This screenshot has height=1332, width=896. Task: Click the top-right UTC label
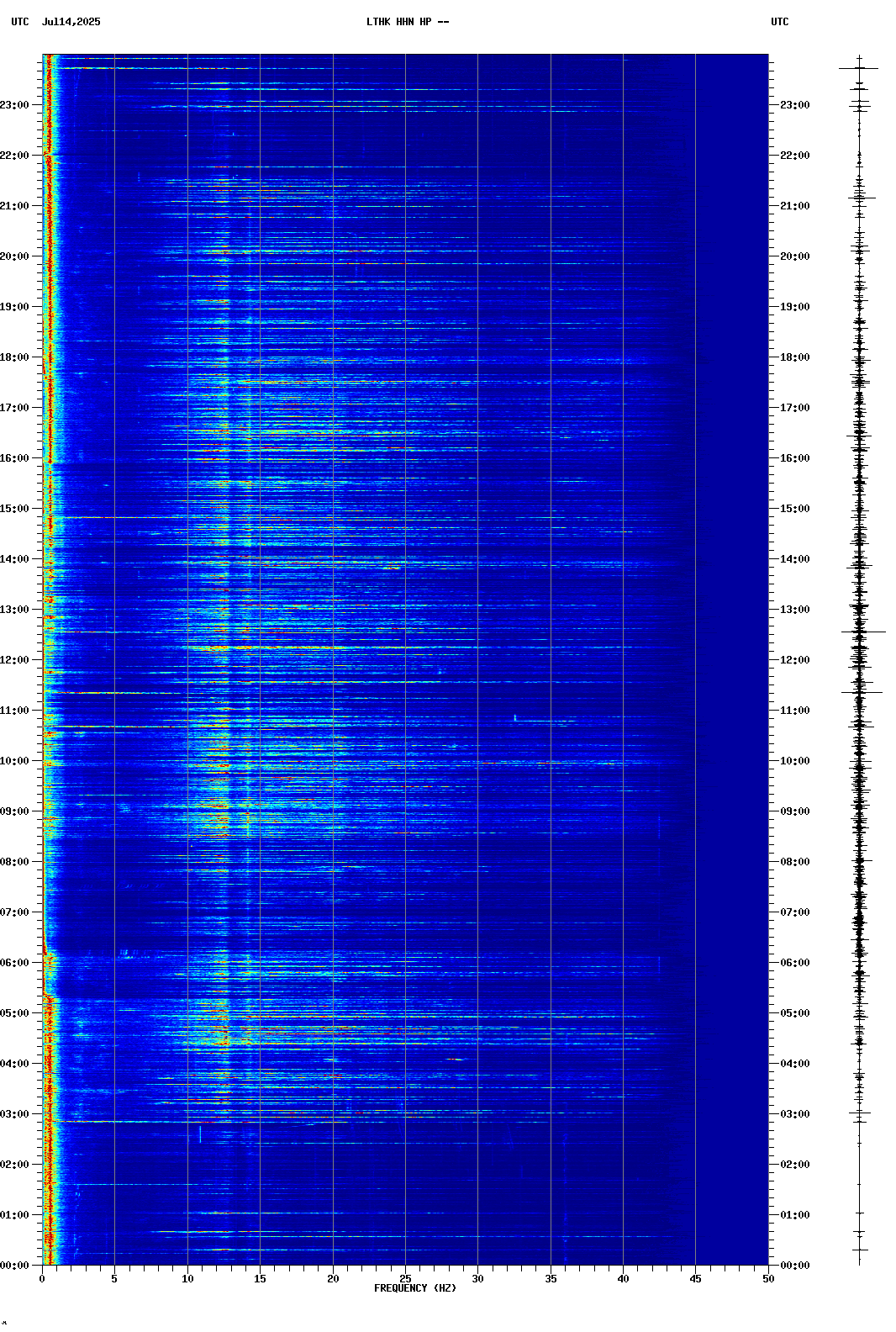780,22
